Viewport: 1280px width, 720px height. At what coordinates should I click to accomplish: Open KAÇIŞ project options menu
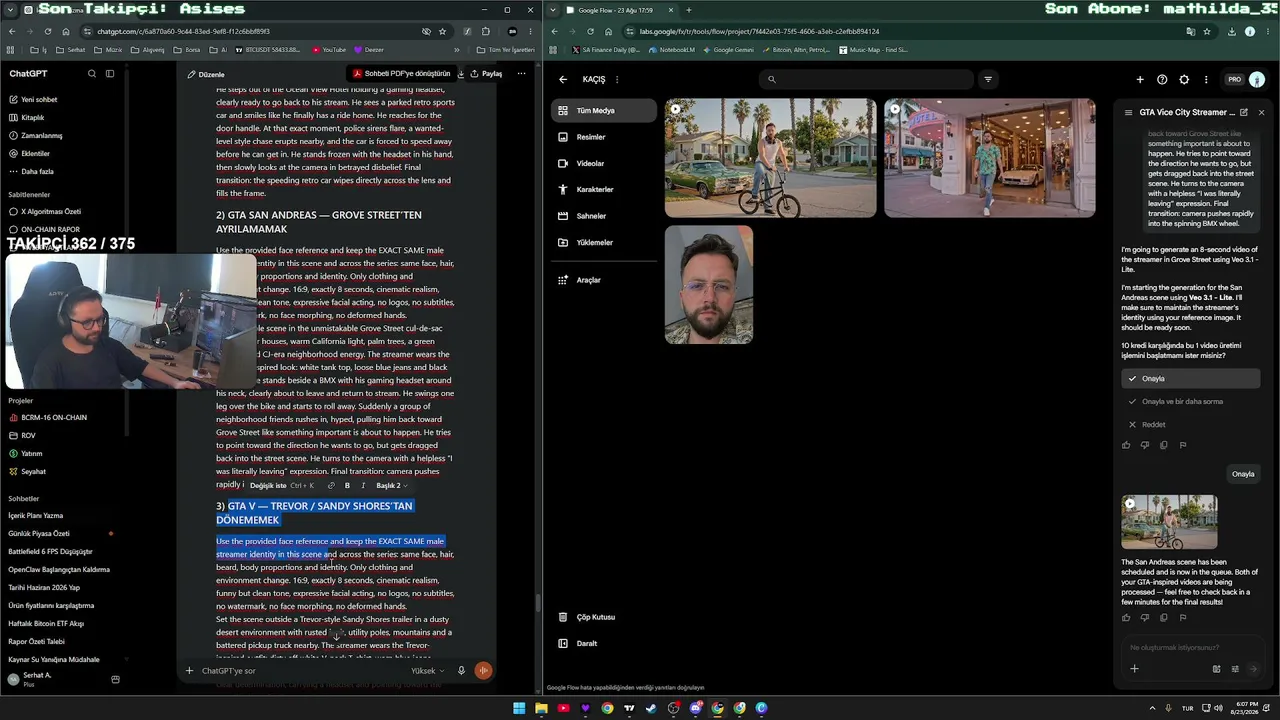(x=617, y=79)
